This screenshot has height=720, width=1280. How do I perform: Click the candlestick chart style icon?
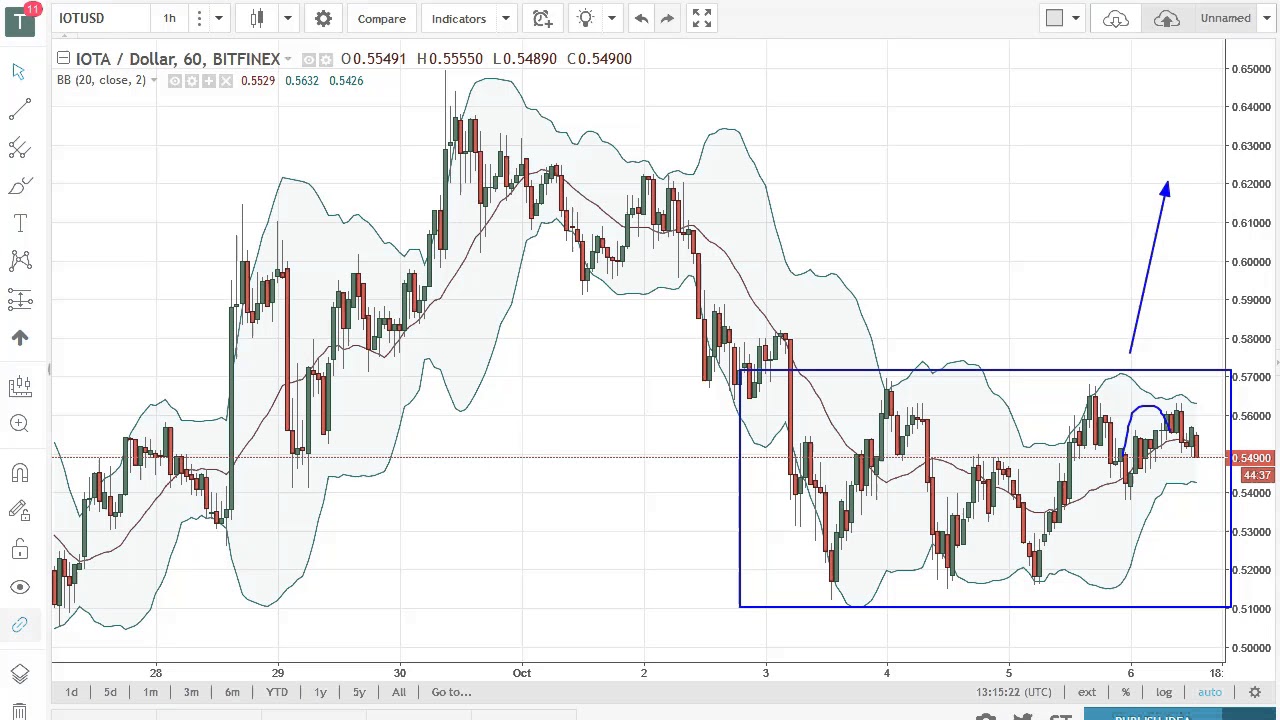257,18
